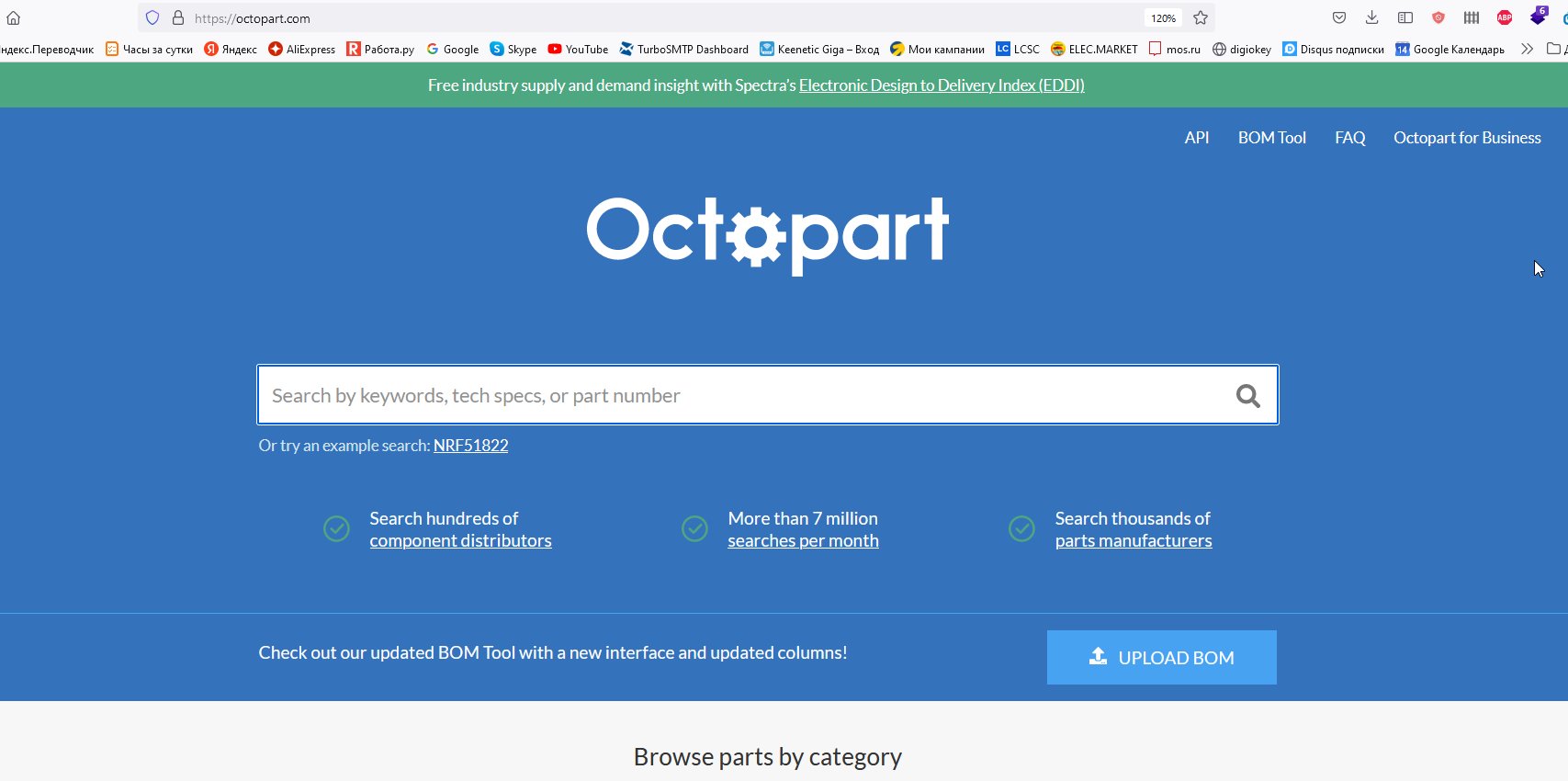Open the Firefox downloads panel

tap(1371, 18)
